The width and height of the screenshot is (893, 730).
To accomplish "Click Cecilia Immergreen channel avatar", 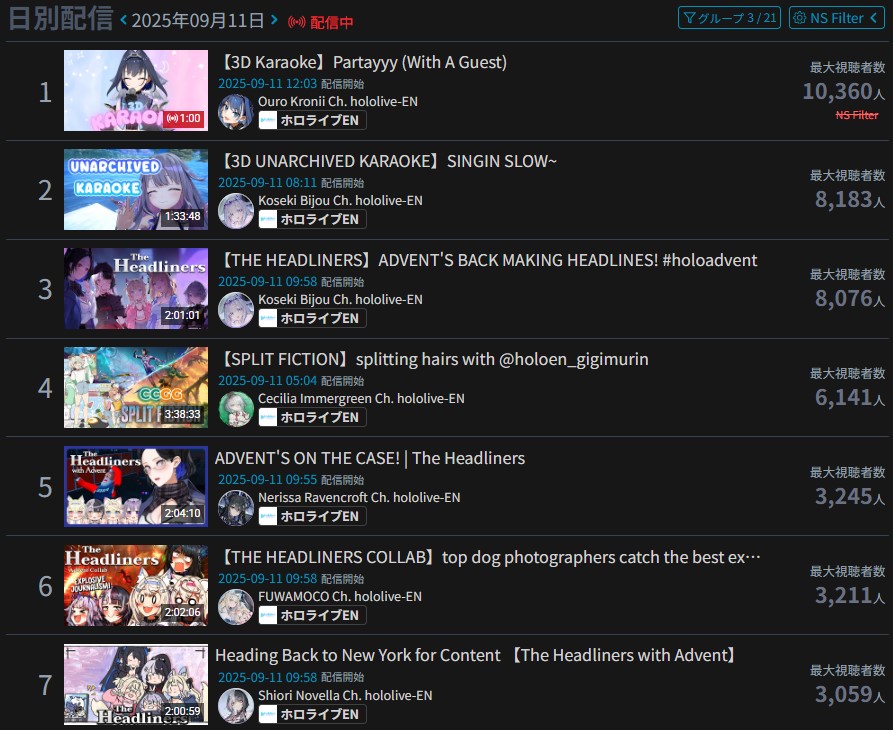I will point(235,409).
